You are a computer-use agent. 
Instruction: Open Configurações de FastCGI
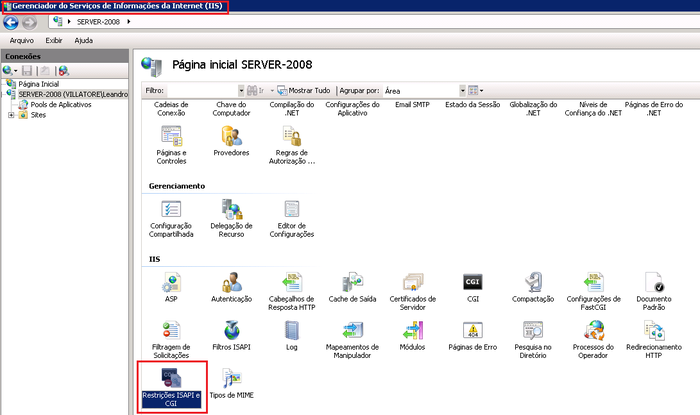[x=593, y=292]
